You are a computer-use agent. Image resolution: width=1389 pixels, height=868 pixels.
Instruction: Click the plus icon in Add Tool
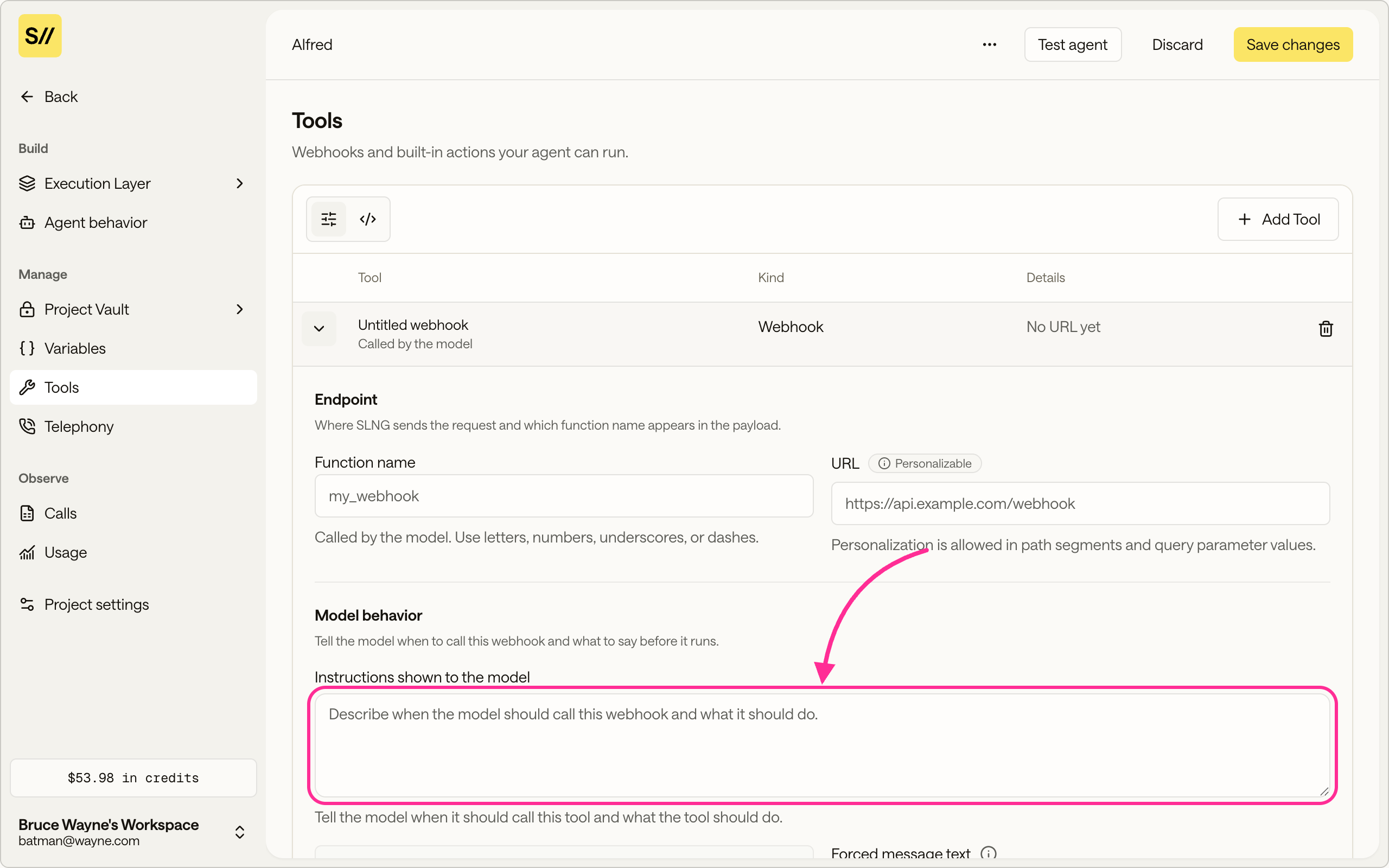[x=1244, y=219]
